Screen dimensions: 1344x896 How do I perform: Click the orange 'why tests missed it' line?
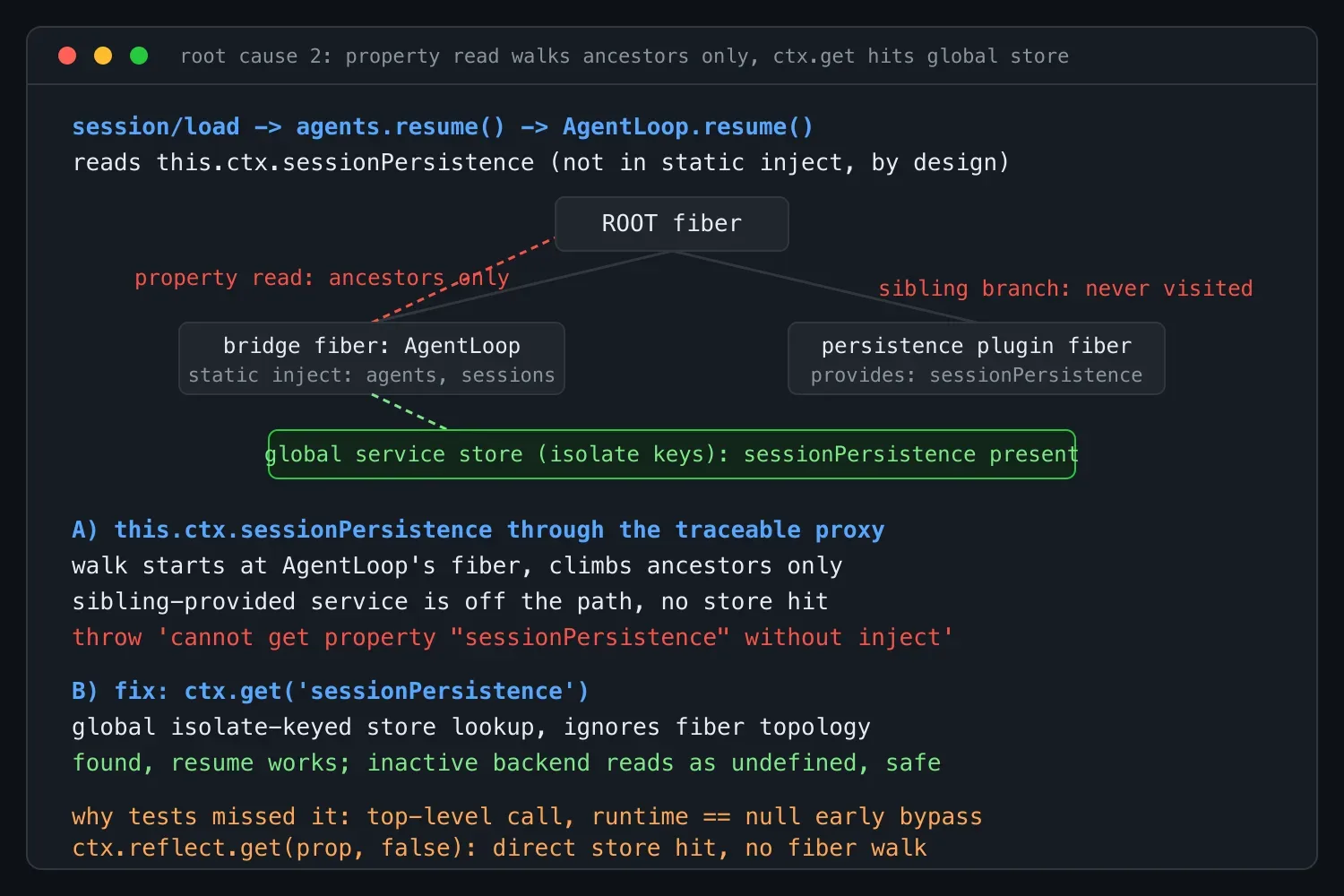click(x=527, y=817)
